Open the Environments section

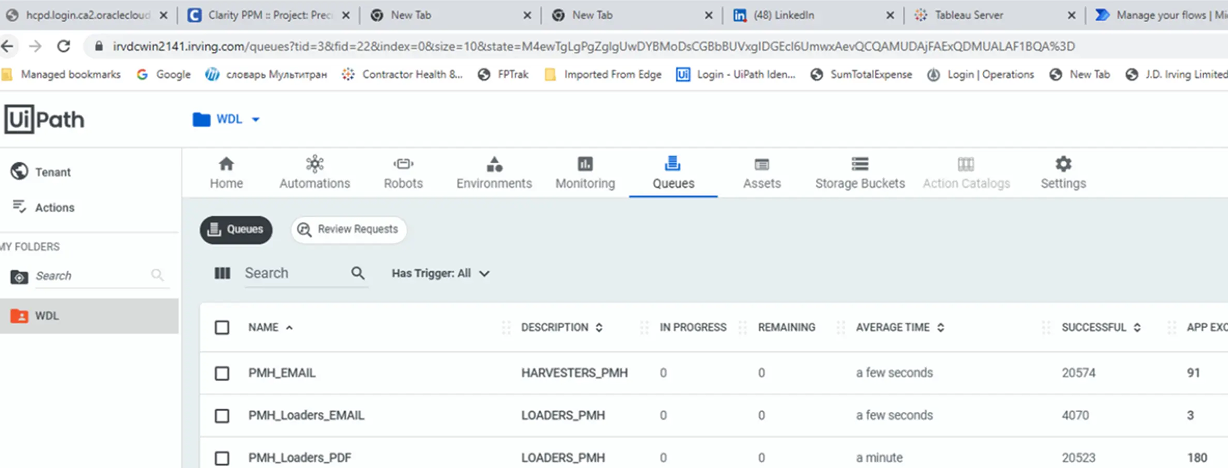494,173
